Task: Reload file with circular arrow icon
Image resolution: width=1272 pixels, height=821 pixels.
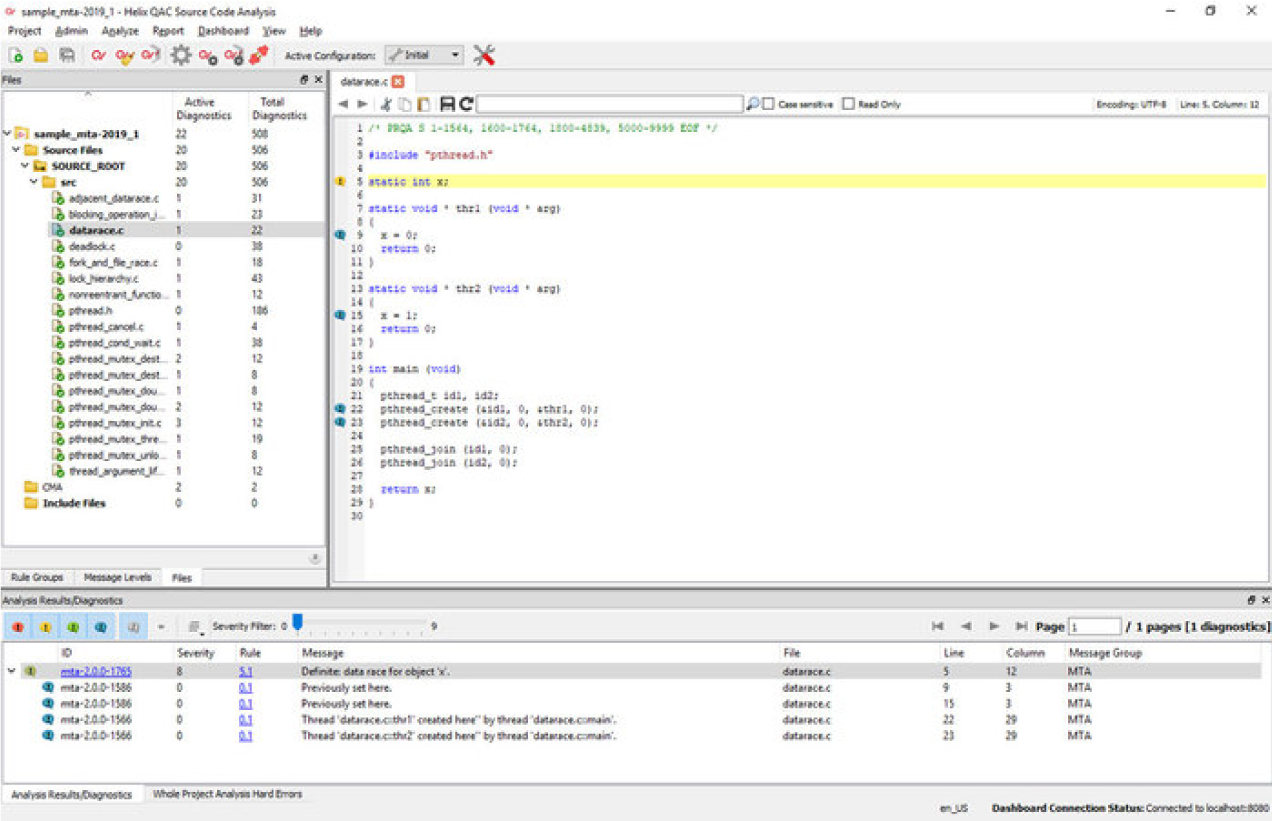Action: [x=466, y=104]
